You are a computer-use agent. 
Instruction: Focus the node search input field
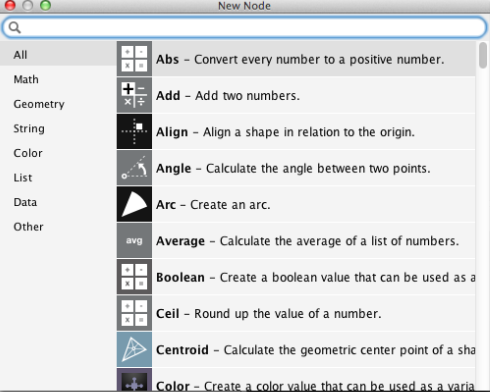coord(244,27)
